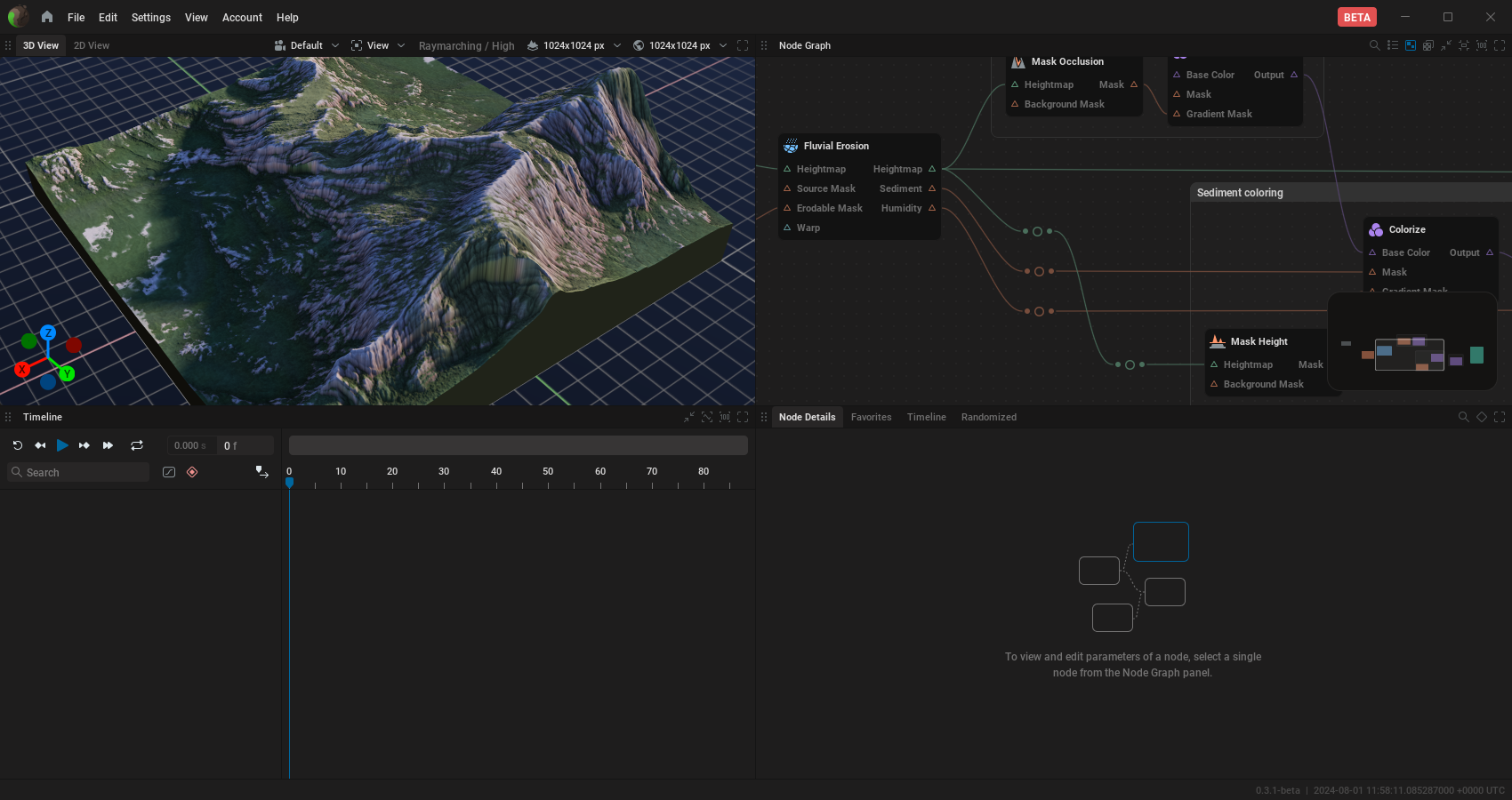Open the Default layout dropdown
Viewport: 1512px width, 800px height.
pyautogui.click(x=306, y=44)
